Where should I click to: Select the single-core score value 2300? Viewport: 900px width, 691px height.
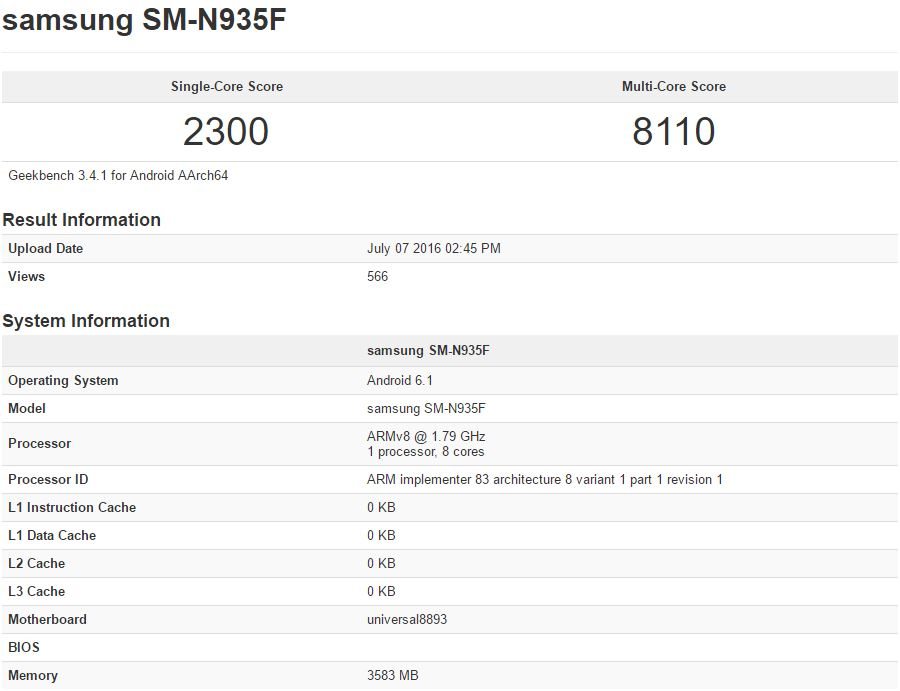coord(226,132)
